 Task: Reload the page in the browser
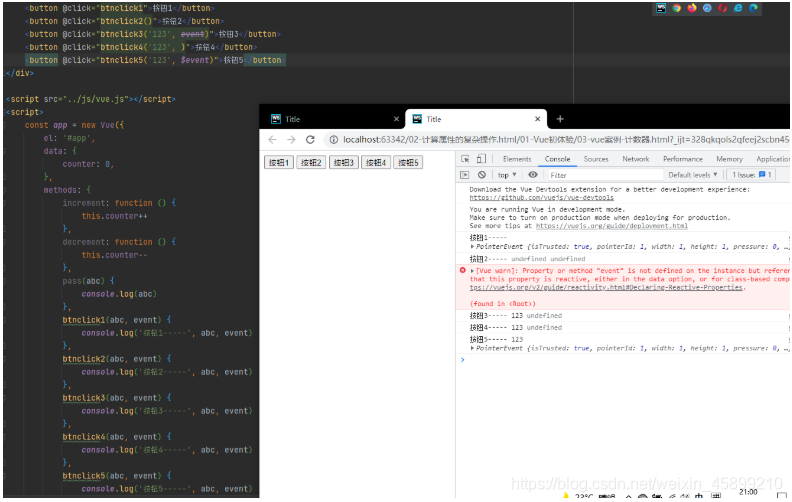point(310,140)
